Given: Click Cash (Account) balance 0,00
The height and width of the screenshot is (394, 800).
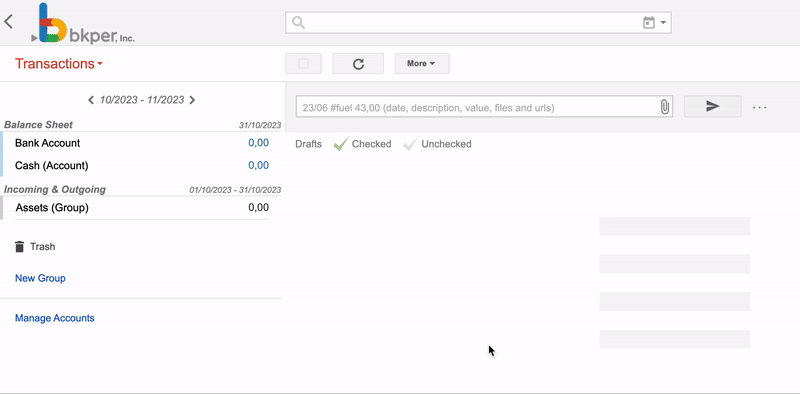Looking at the screenshot, I should click(x=258, y=165).
